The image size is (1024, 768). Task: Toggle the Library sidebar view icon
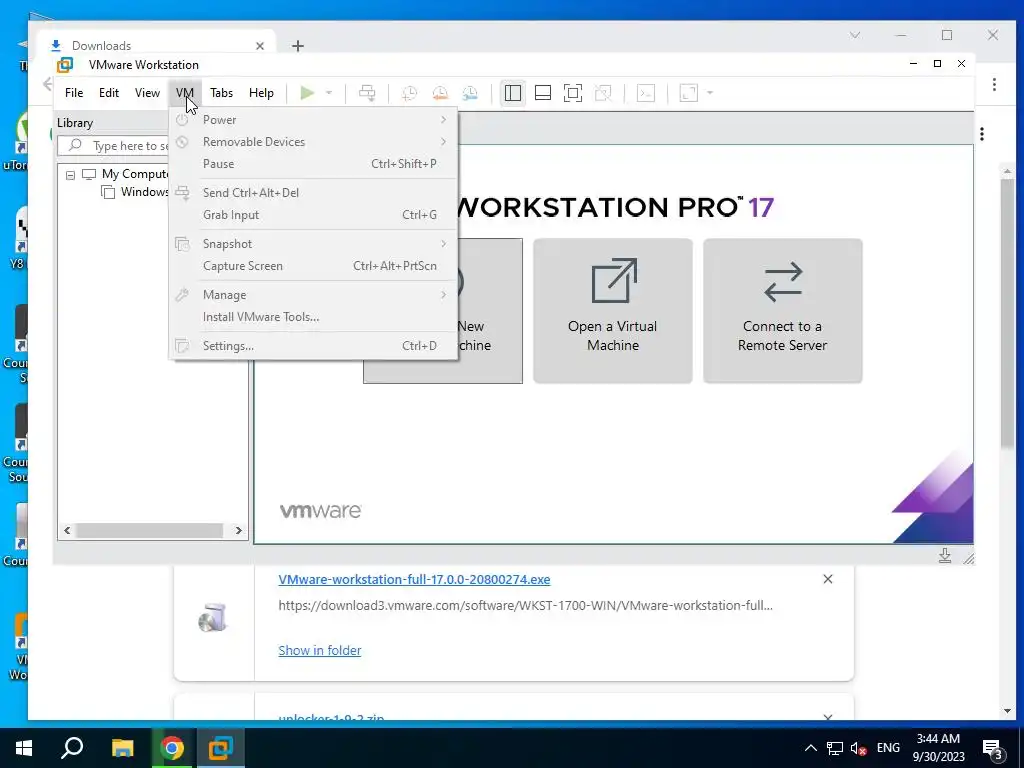(513, 93)
